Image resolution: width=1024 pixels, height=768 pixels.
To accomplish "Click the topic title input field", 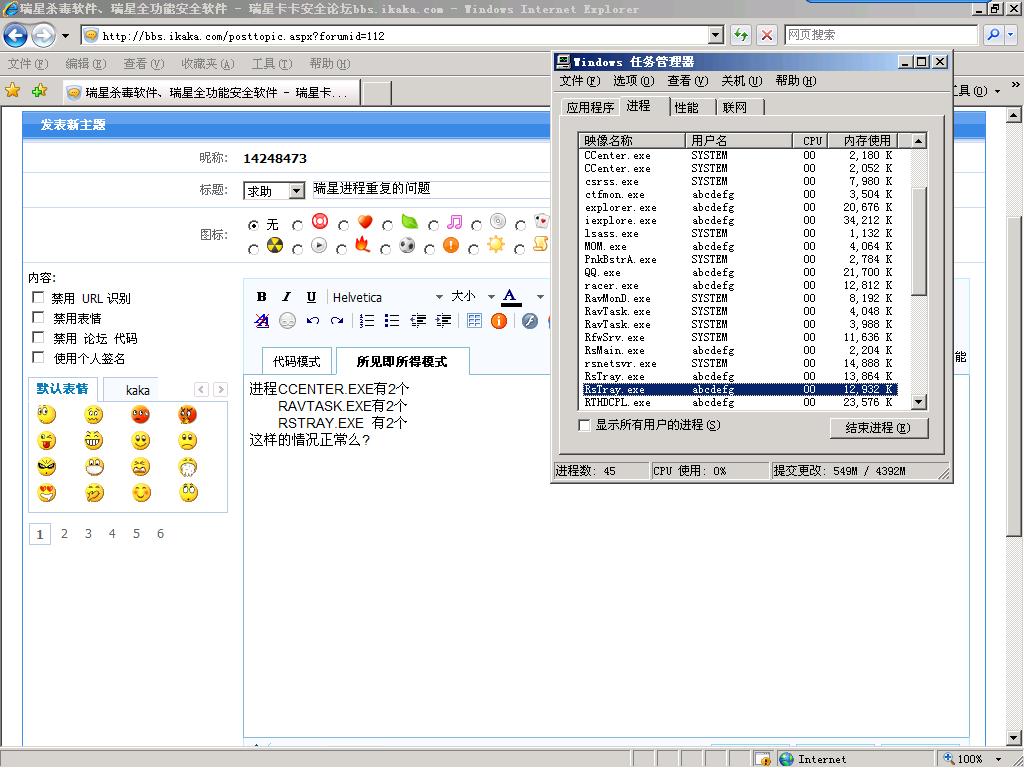I will click(x=431, y=189).
